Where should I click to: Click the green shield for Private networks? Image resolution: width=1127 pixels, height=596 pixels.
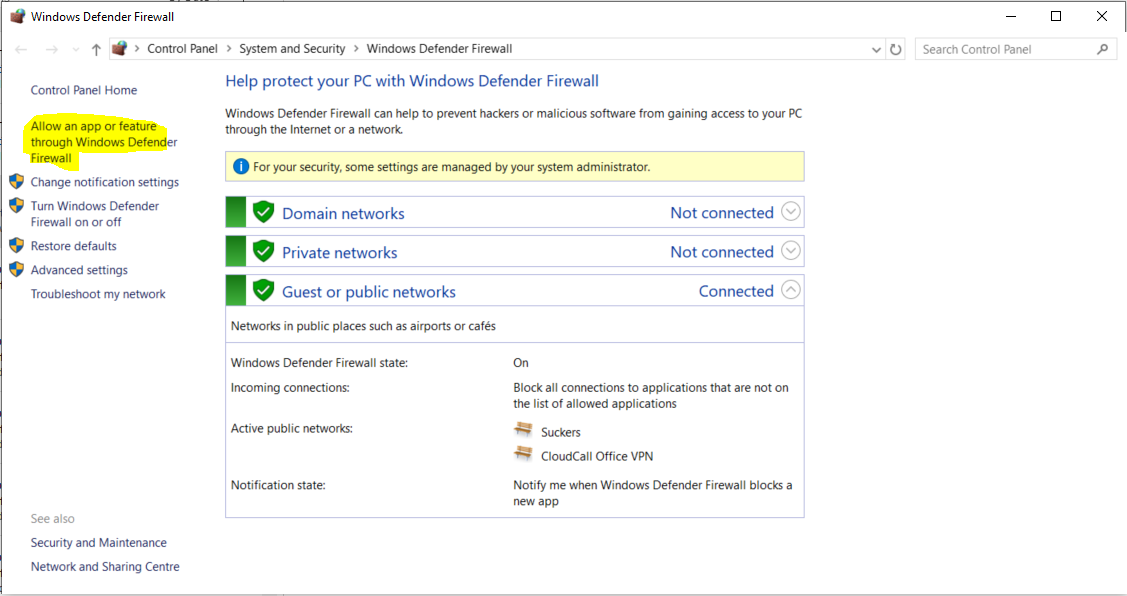pyautogui.click(x=263, y=252)
